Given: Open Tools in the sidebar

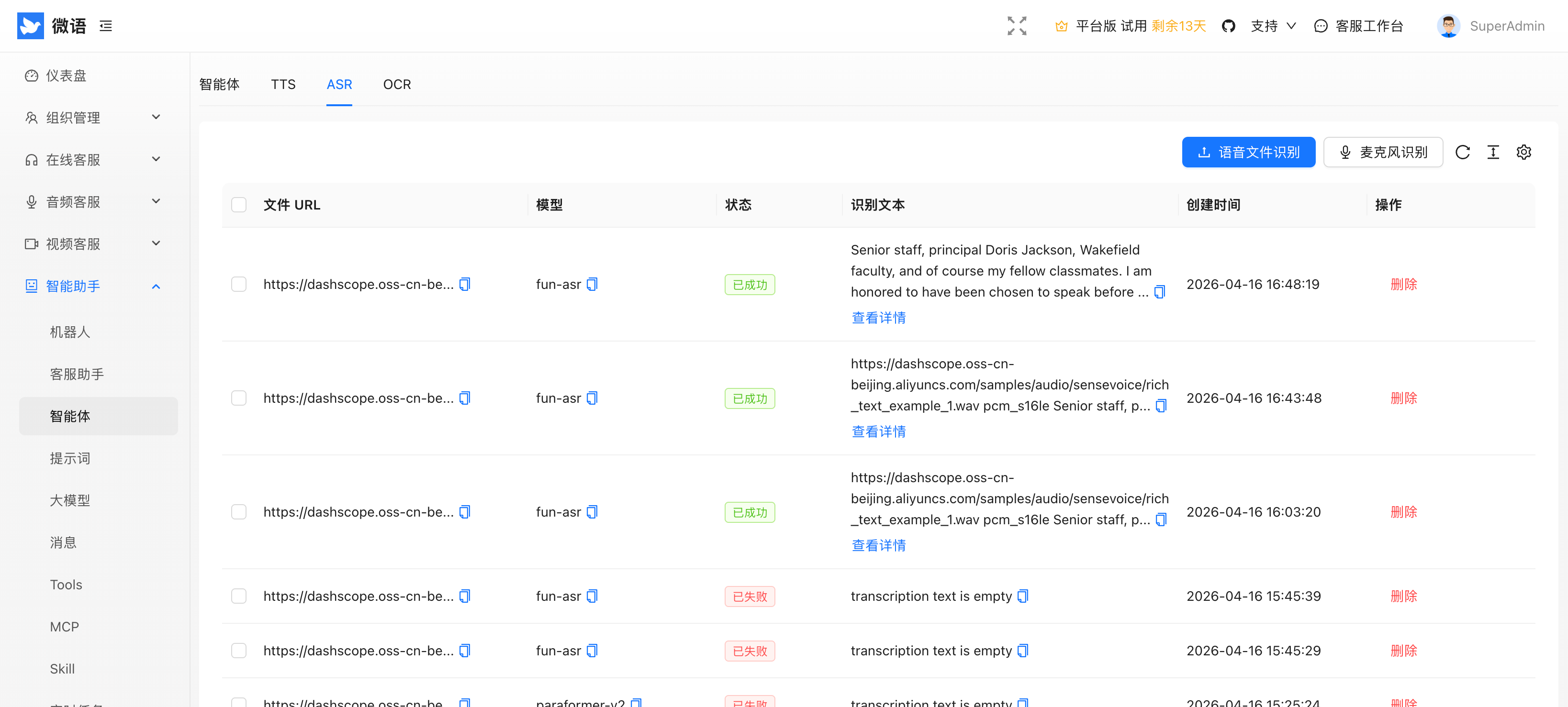Looking at the screenshot, I should (x=98, y=585).
